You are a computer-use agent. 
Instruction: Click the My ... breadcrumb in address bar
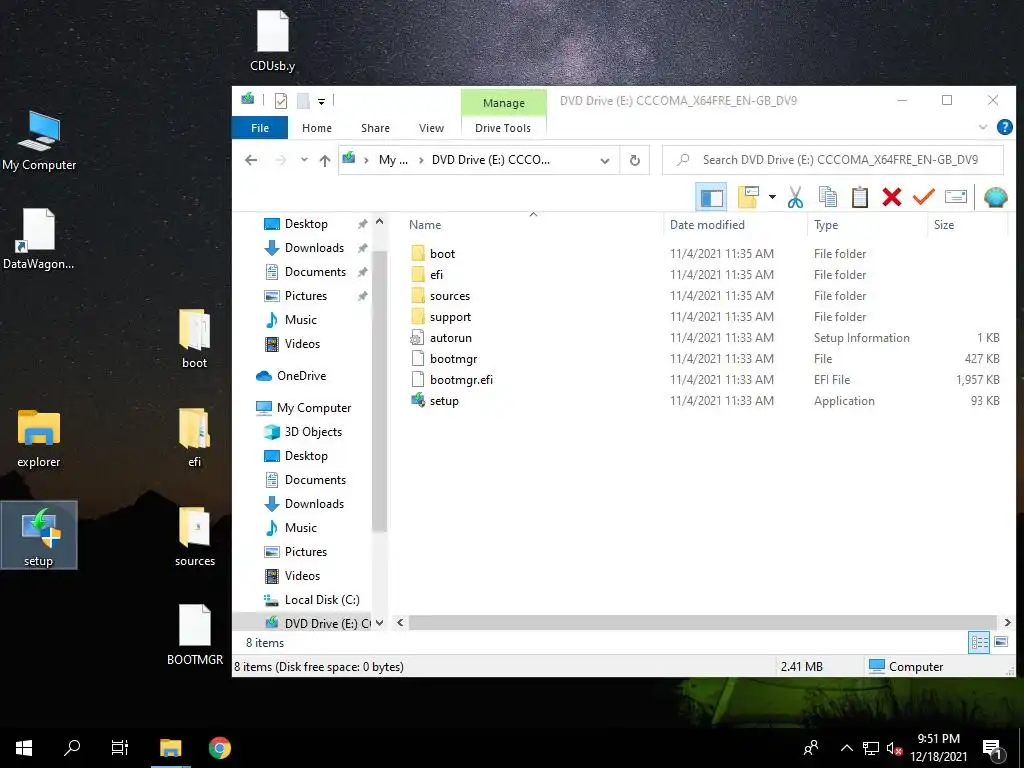[x=393, y=160]
